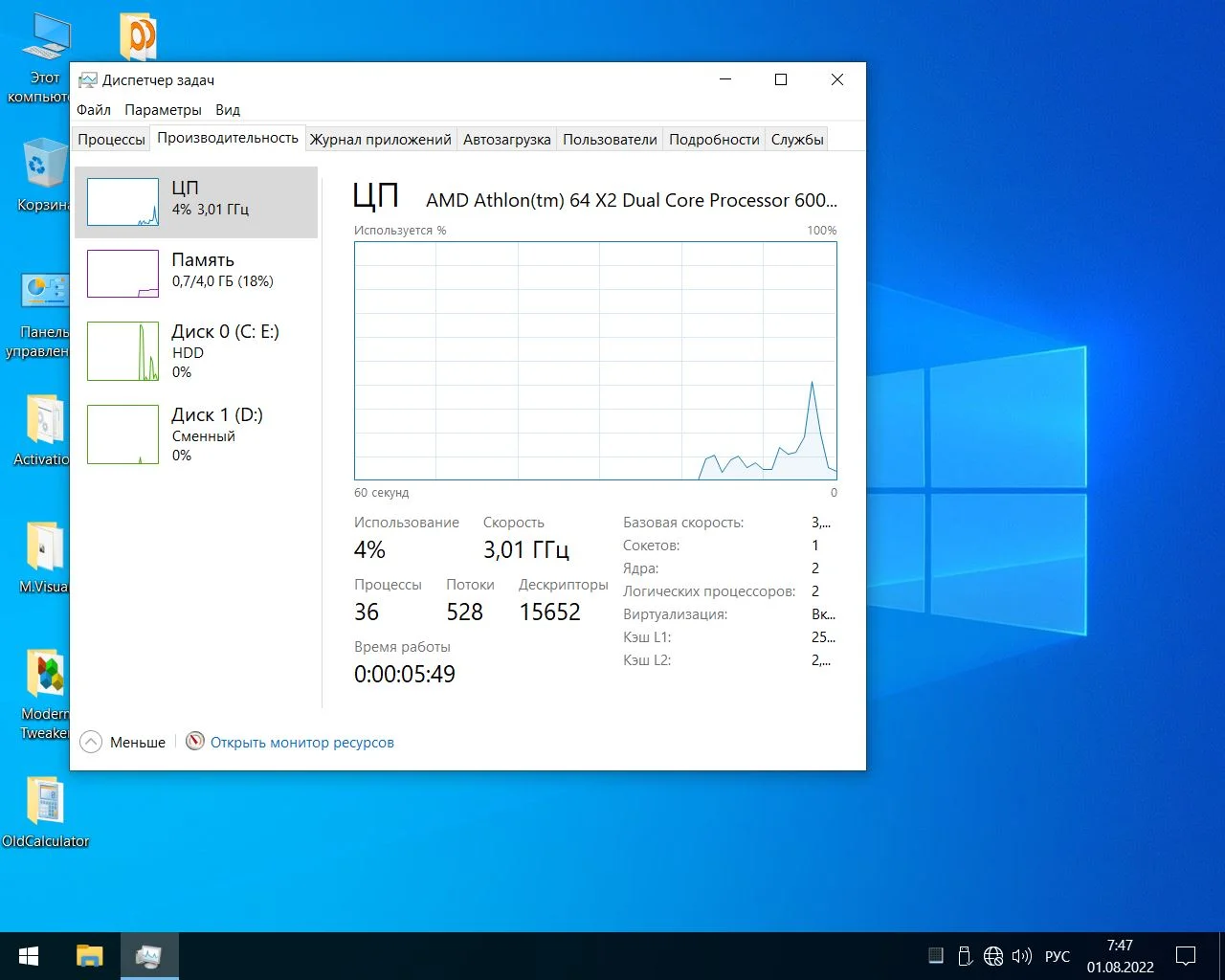Click the Task Manager taskbar icon
The image size is (1225, 980).
pos(149,956)
